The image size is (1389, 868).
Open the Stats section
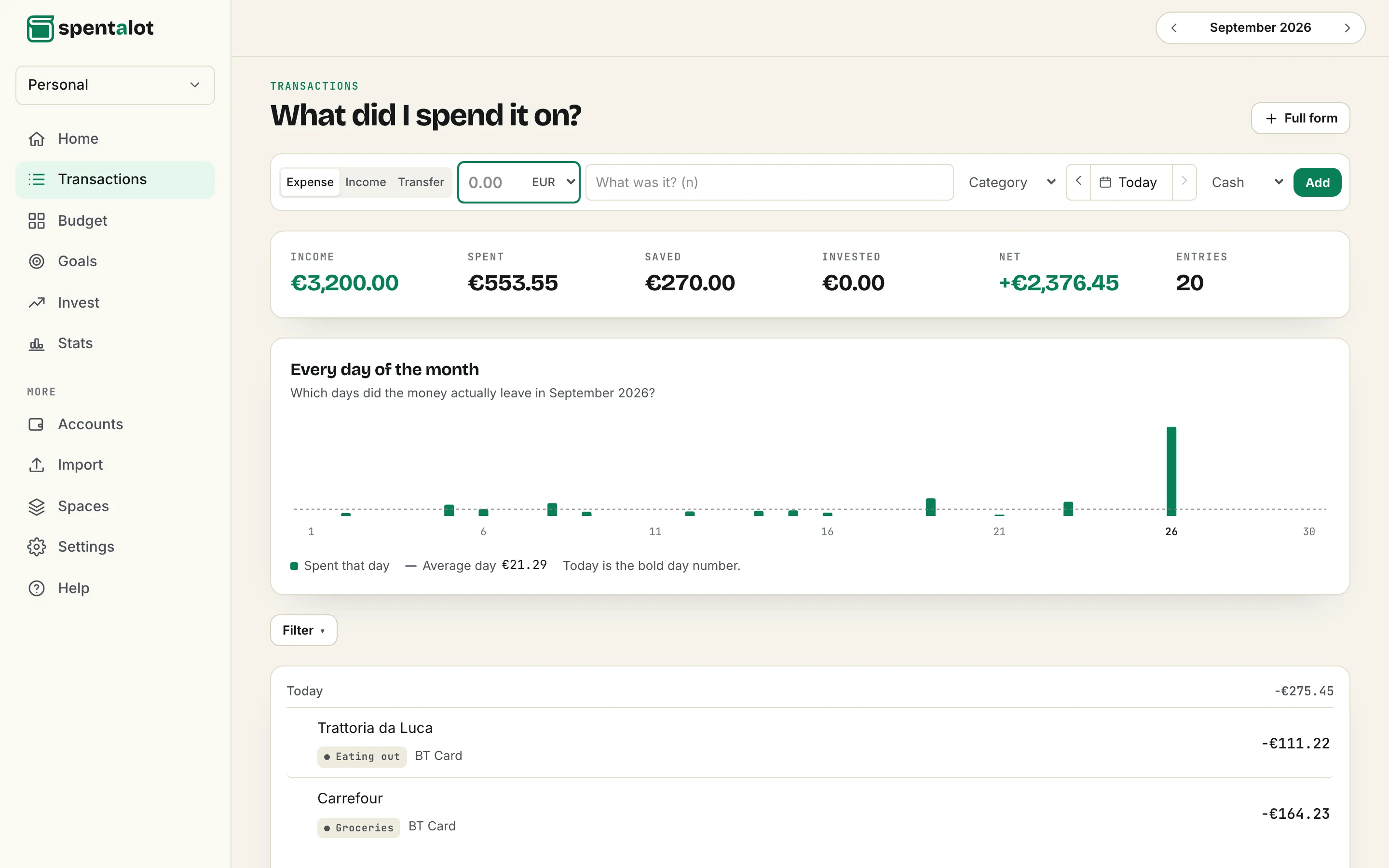[115, 343]
